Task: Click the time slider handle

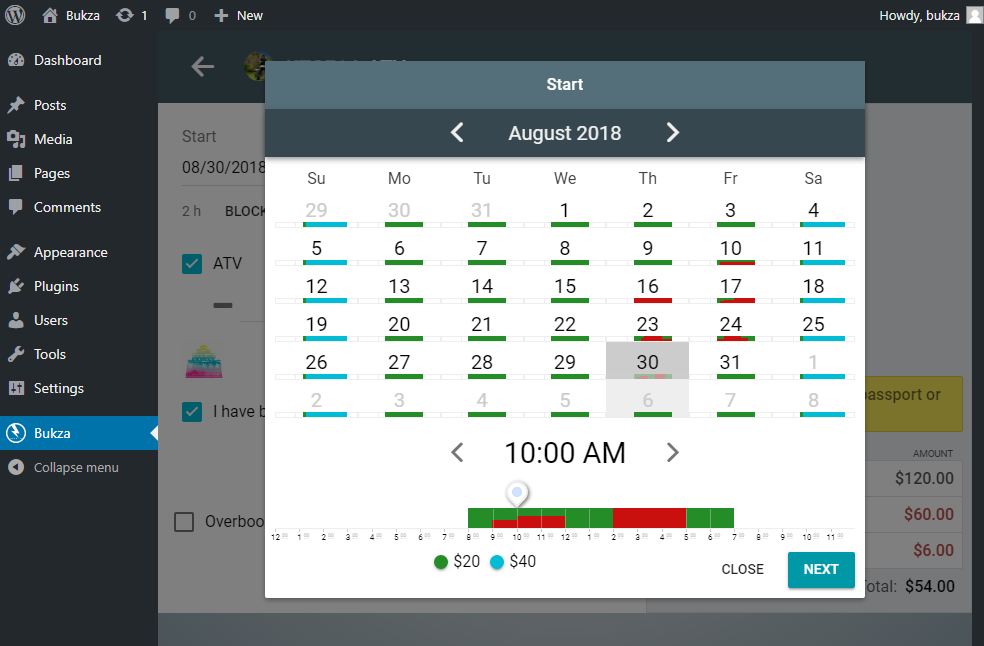Action: (x=517, y=493)
